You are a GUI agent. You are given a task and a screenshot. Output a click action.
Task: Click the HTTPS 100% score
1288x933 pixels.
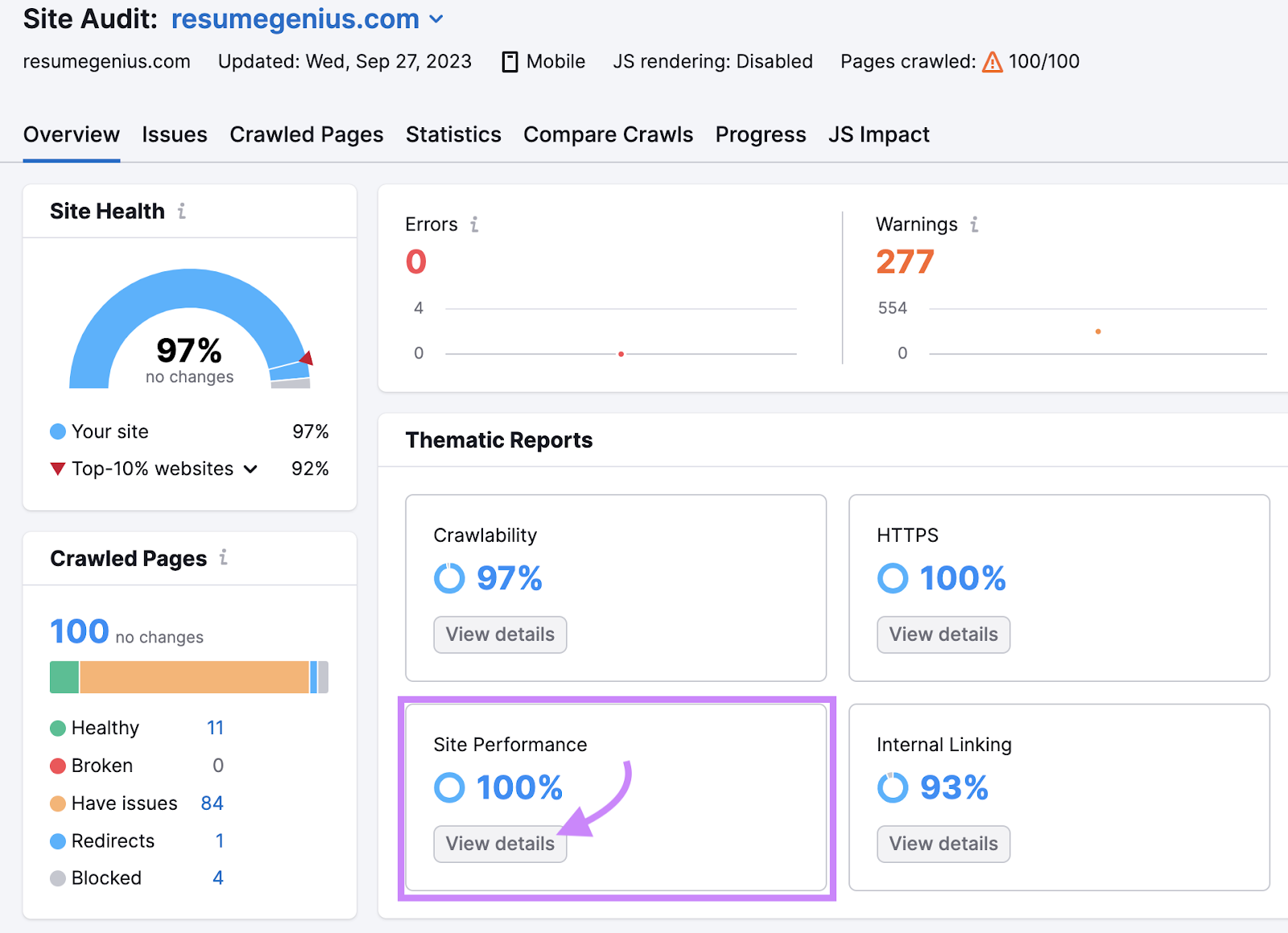pyautogui.click(x=963, y=578)
